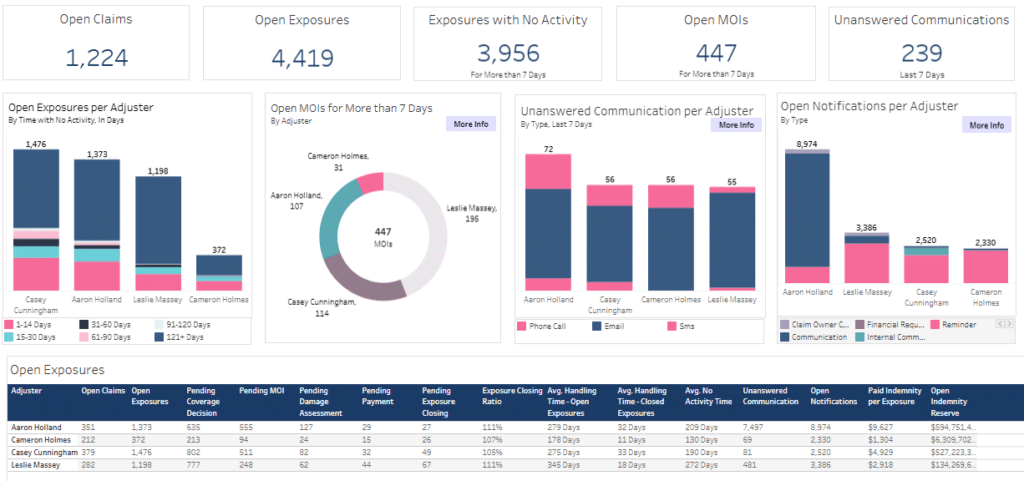Viewport: 1024px width, 481px height.
Task: Click the Open Claims 1,224 card
Action: click(96, 43)
